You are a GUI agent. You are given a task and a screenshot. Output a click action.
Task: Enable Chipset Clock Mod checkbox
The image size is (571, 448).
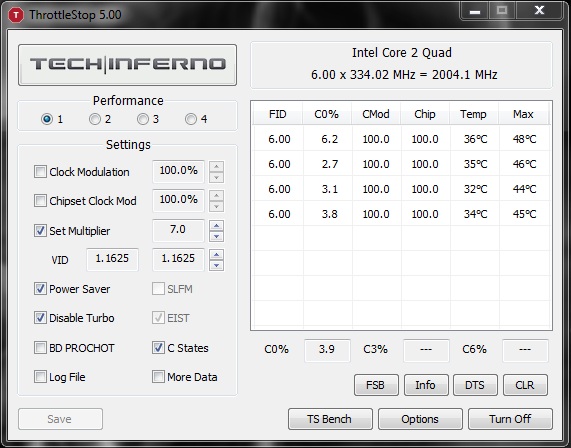click(40, 201)
